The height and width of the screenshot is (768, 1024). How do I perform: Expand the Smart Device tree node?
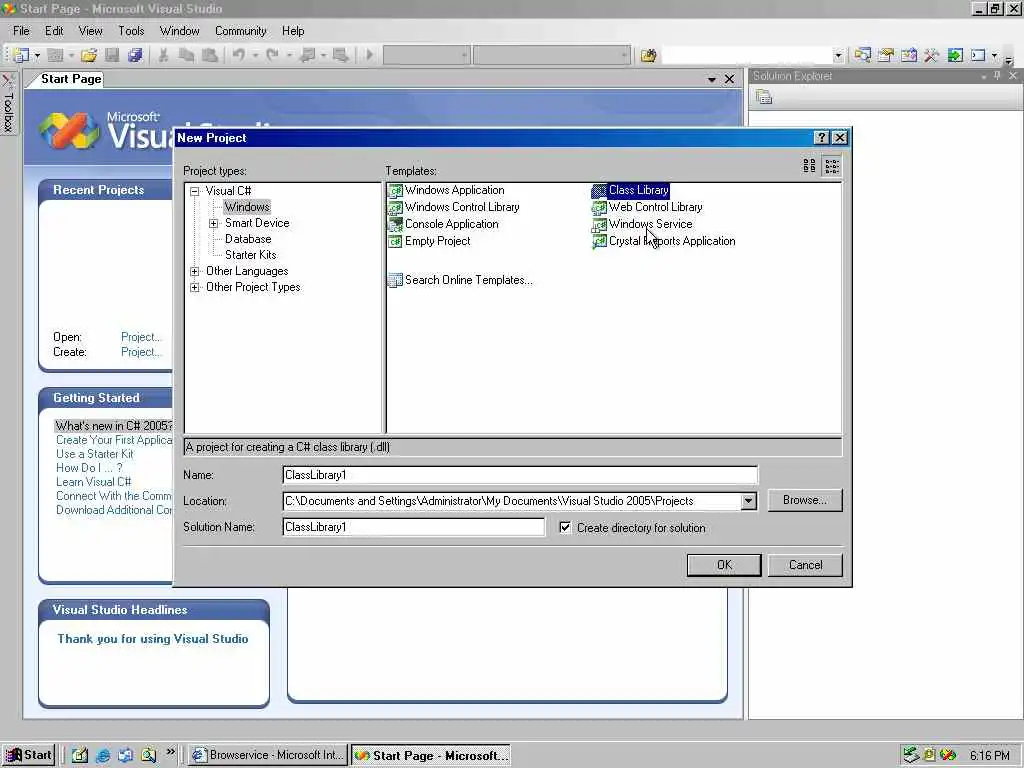click(x=214, y=223)
